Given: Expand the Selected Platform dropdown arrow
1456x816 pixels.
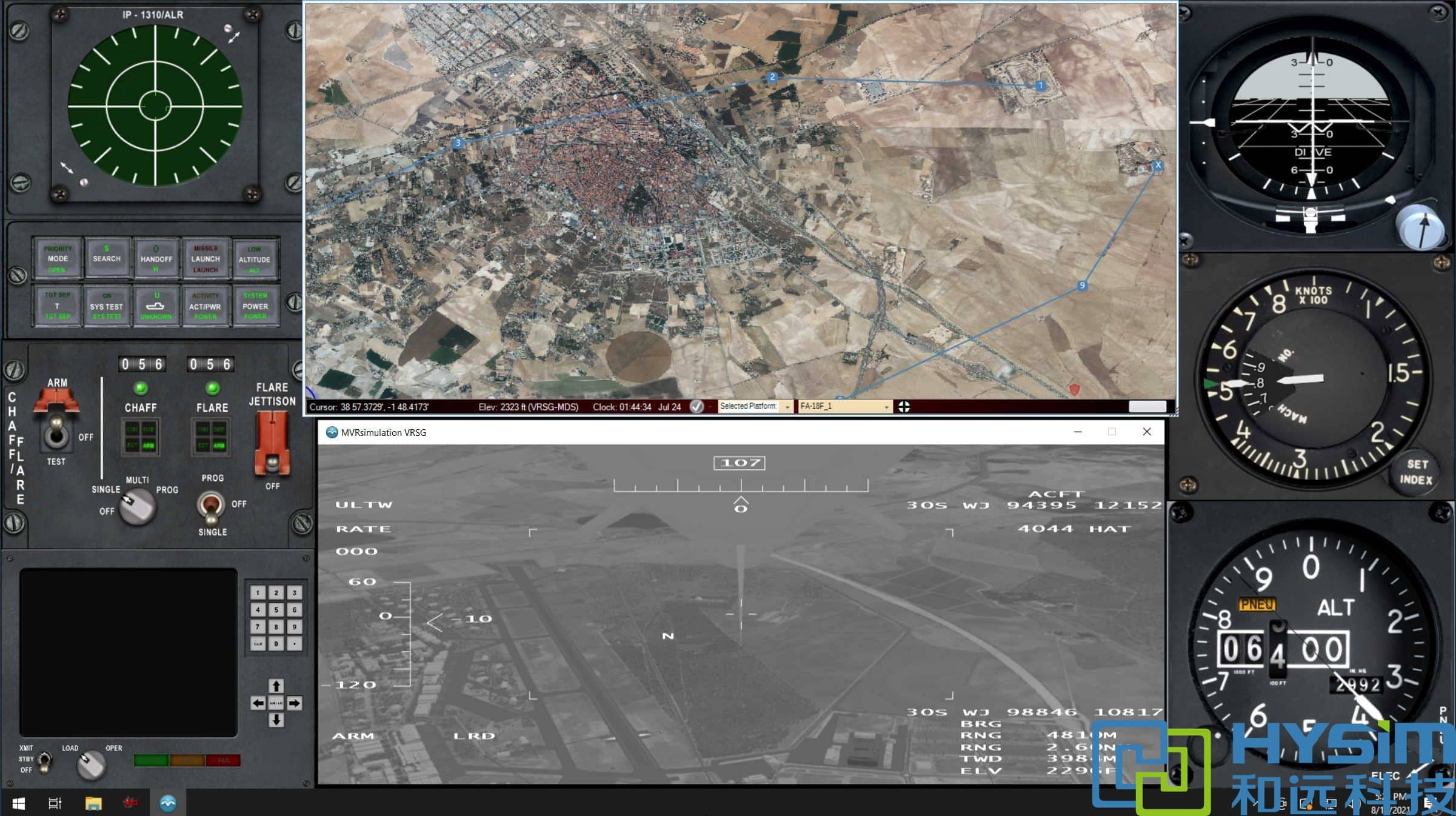Looking at the screenshot, I should click(787, 407).
